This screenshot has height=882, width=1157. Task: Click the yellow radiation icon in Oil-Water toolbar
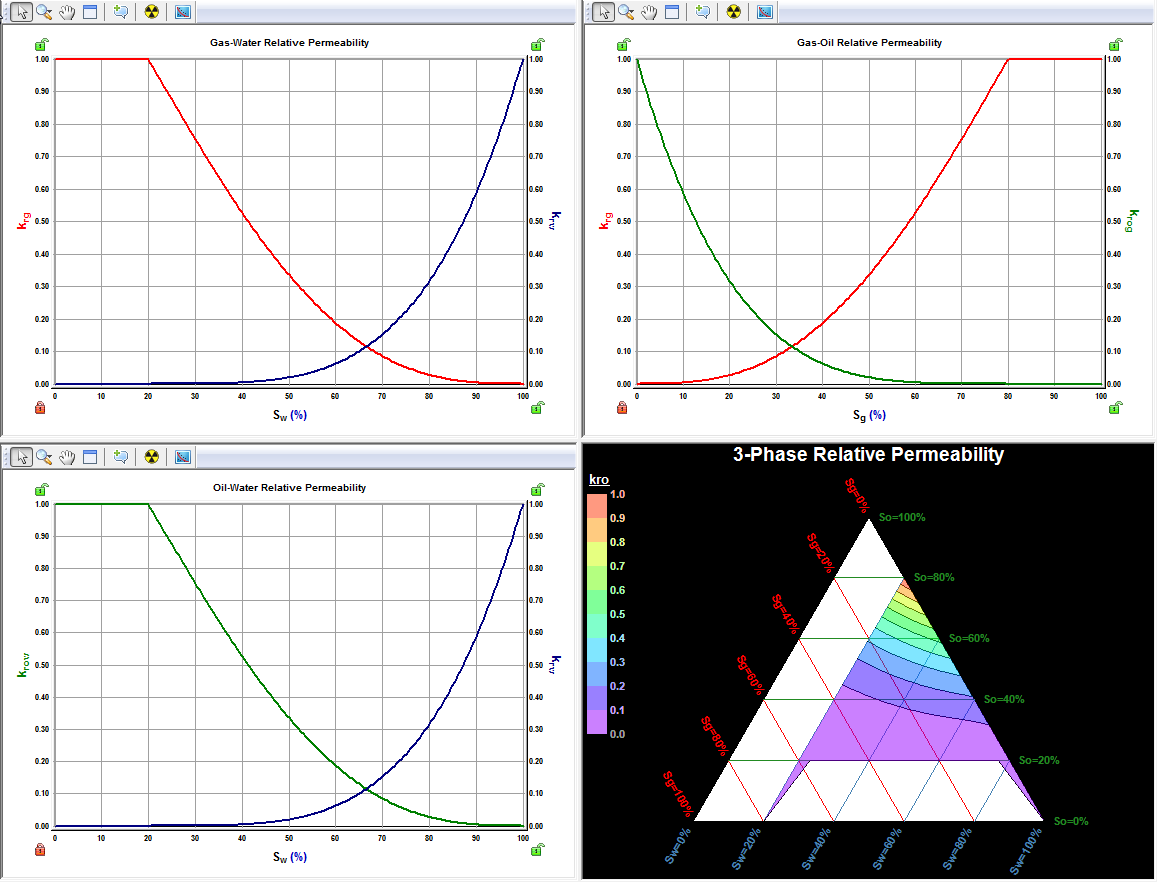click(x=151, y=457)
